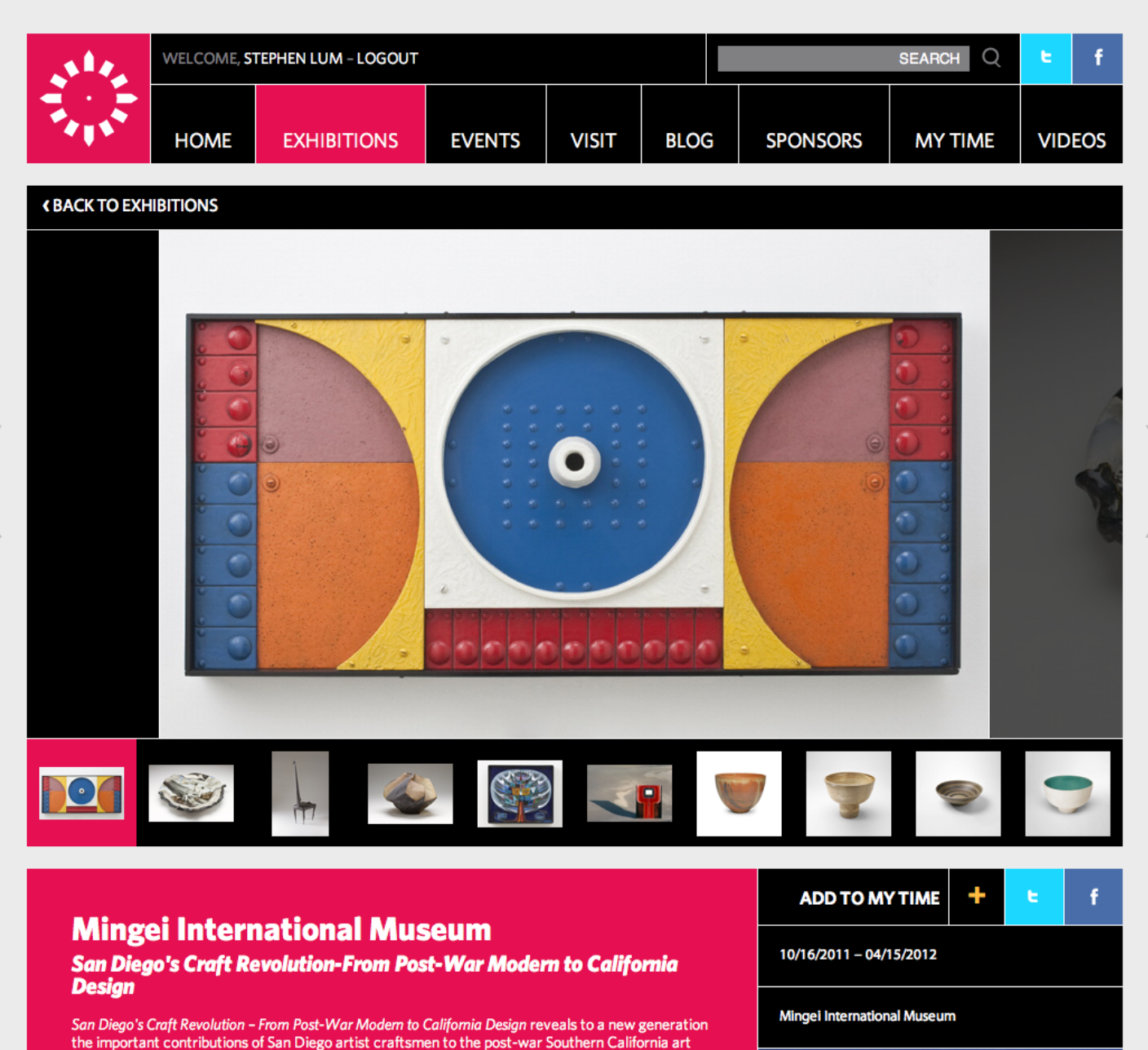
Task: Select the Exhibitions menu item
Action: [x=341, y=125]
